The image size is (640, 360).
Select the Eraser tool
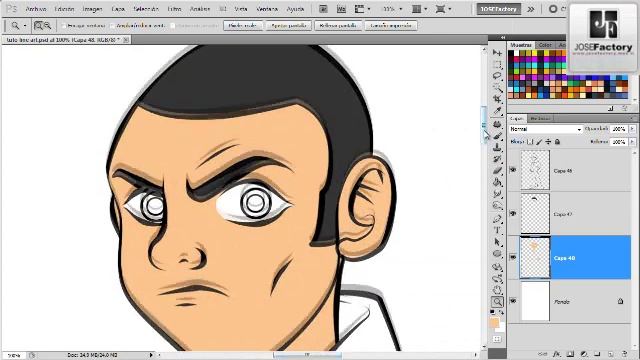click(x=497, y=170)
